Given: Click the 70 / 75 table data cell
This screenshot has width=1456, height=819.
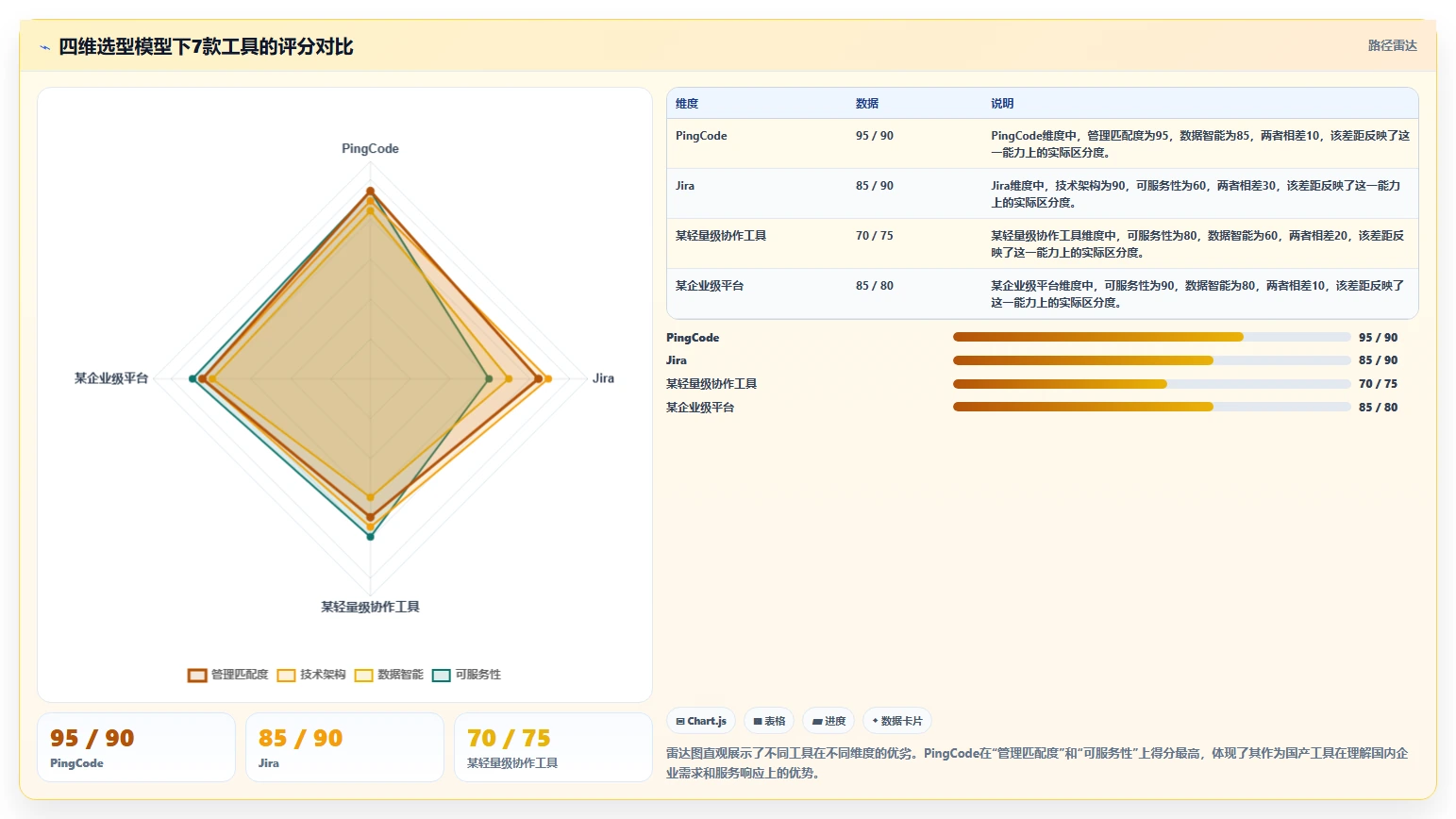Looking at the screenshot, I should (875, 236).
